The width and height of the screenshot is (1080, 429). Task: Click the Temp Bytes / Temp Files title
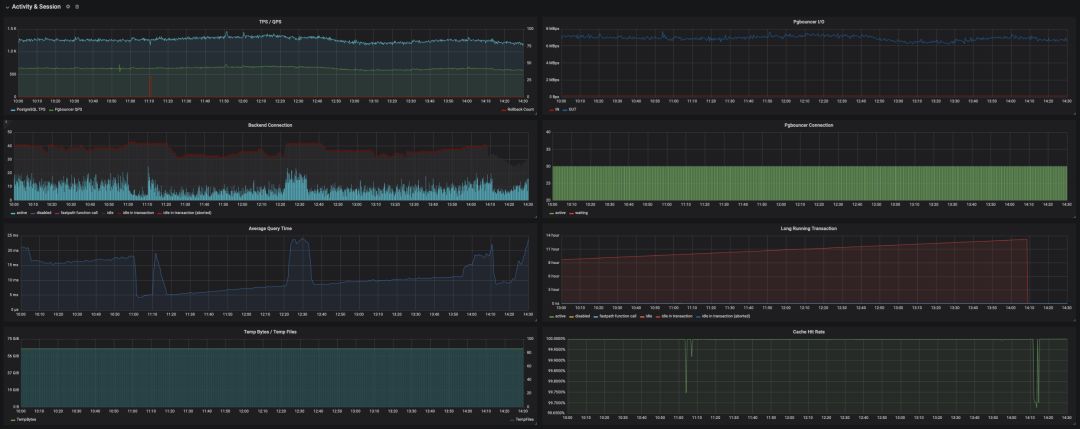[x=270, y=331]
